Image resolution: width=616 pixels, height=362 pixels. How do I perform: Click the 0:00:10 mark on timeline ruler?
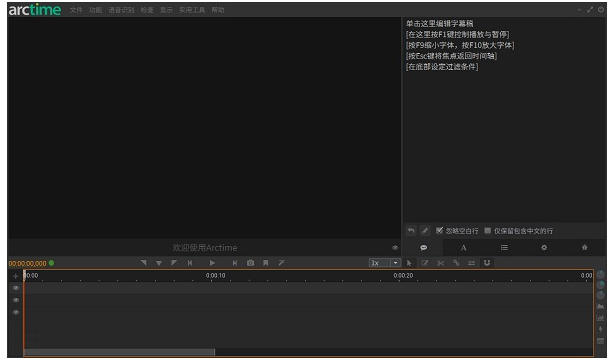[x=216, y=276]
